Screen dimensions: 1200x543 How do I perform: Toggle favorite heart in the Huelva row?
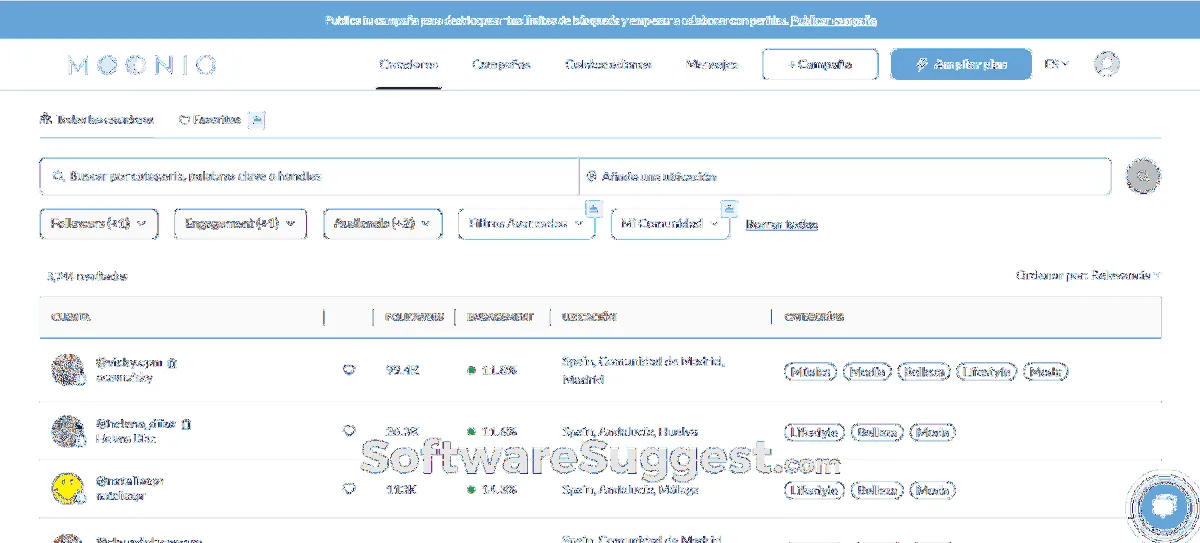pyautogui.click(x=349, y=431)
